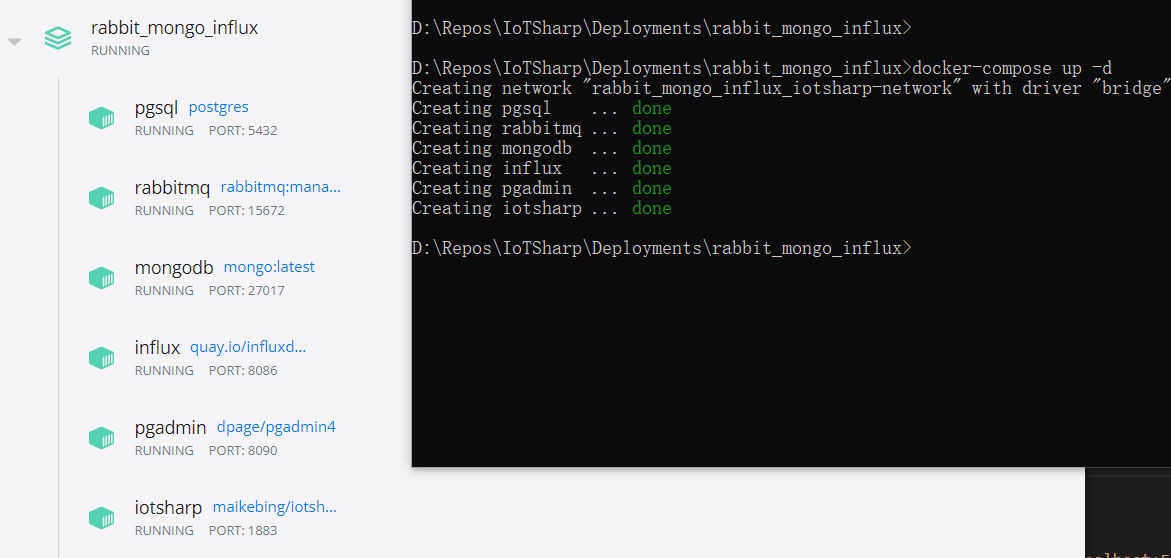Viewport: 1171px width, 558px height.
Task: Click the influx container icon
Action: (x=102, y=358)
